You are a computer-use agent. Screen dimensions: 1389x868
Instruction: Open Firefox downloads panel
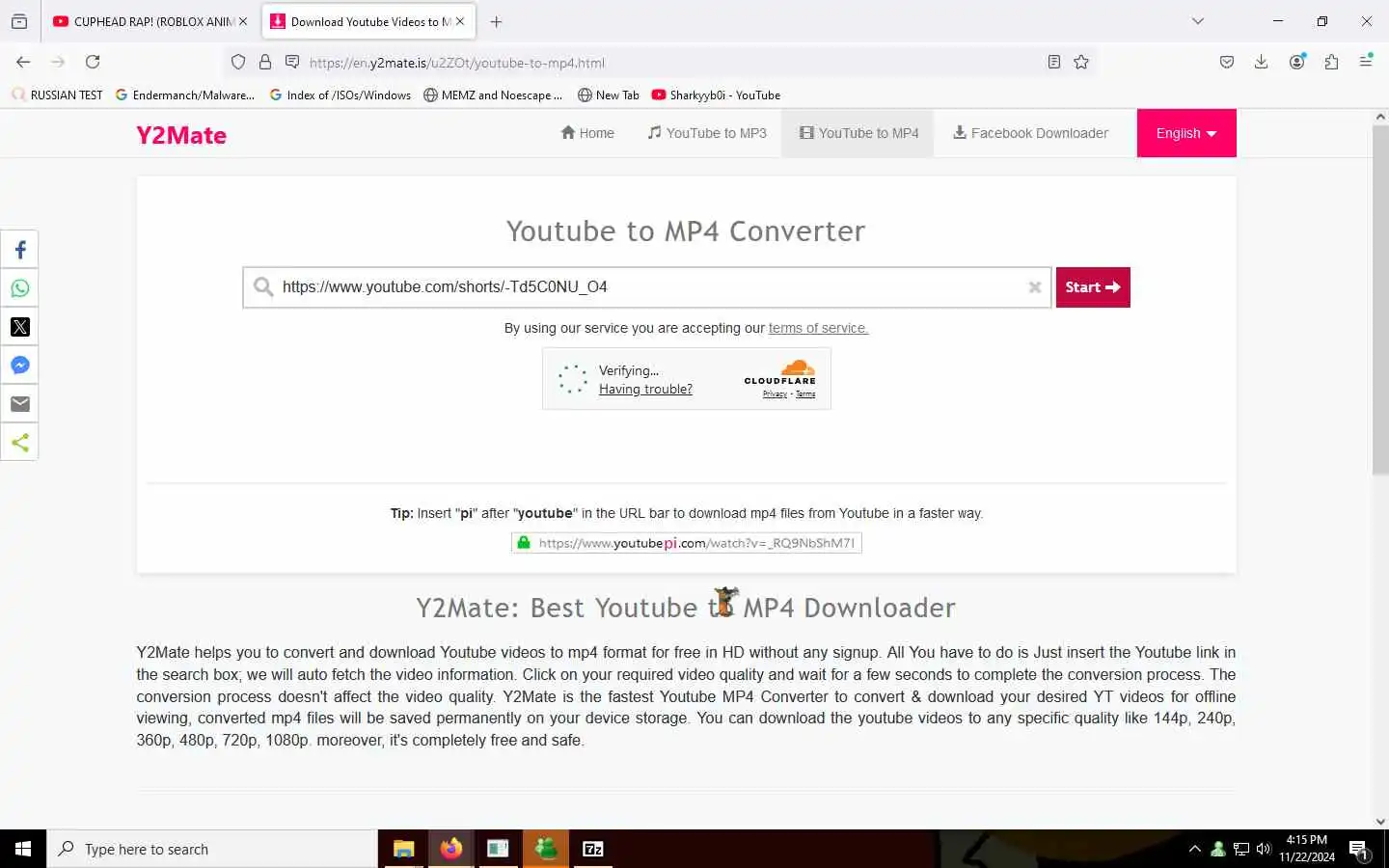tap(1261, 62)
